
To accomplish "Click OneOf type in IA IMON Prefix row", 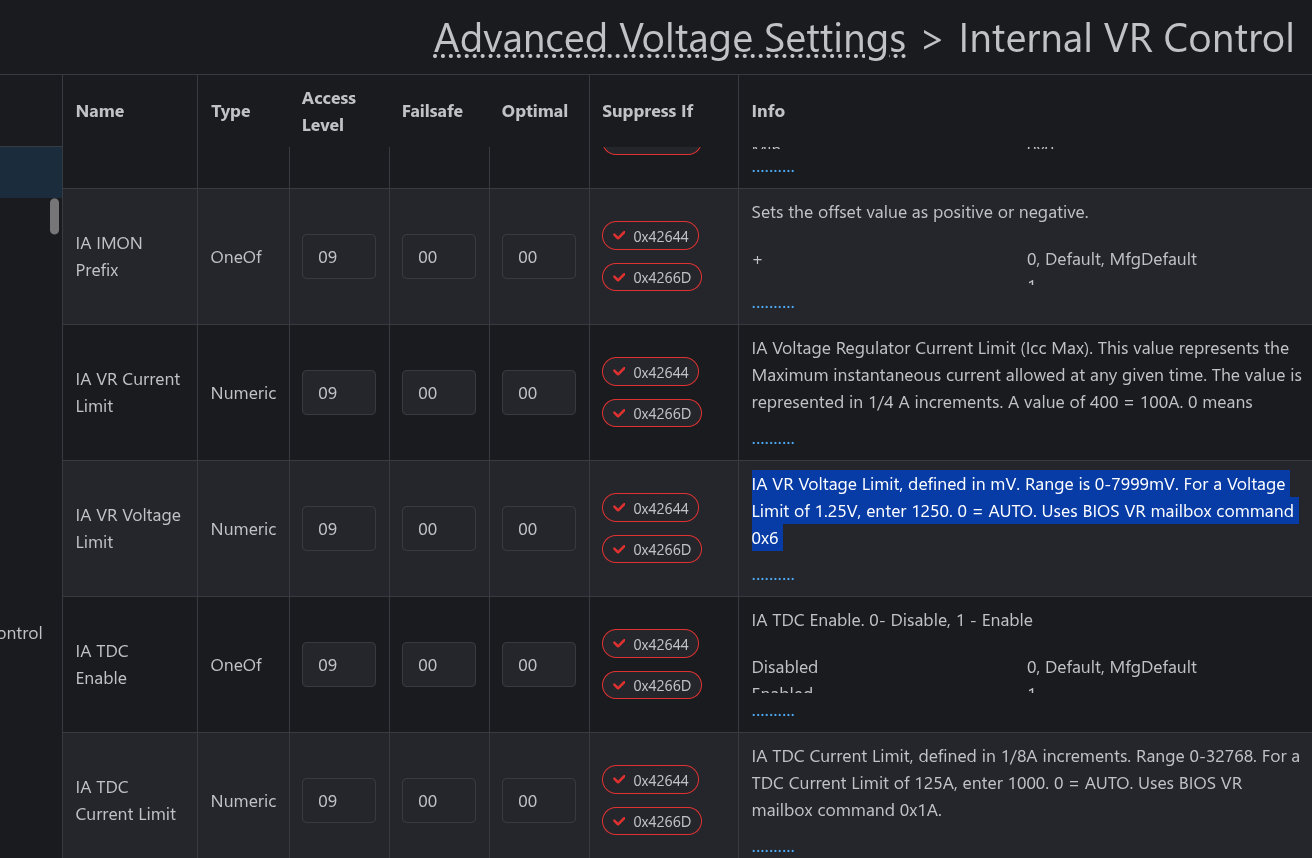I will [236, 257].
